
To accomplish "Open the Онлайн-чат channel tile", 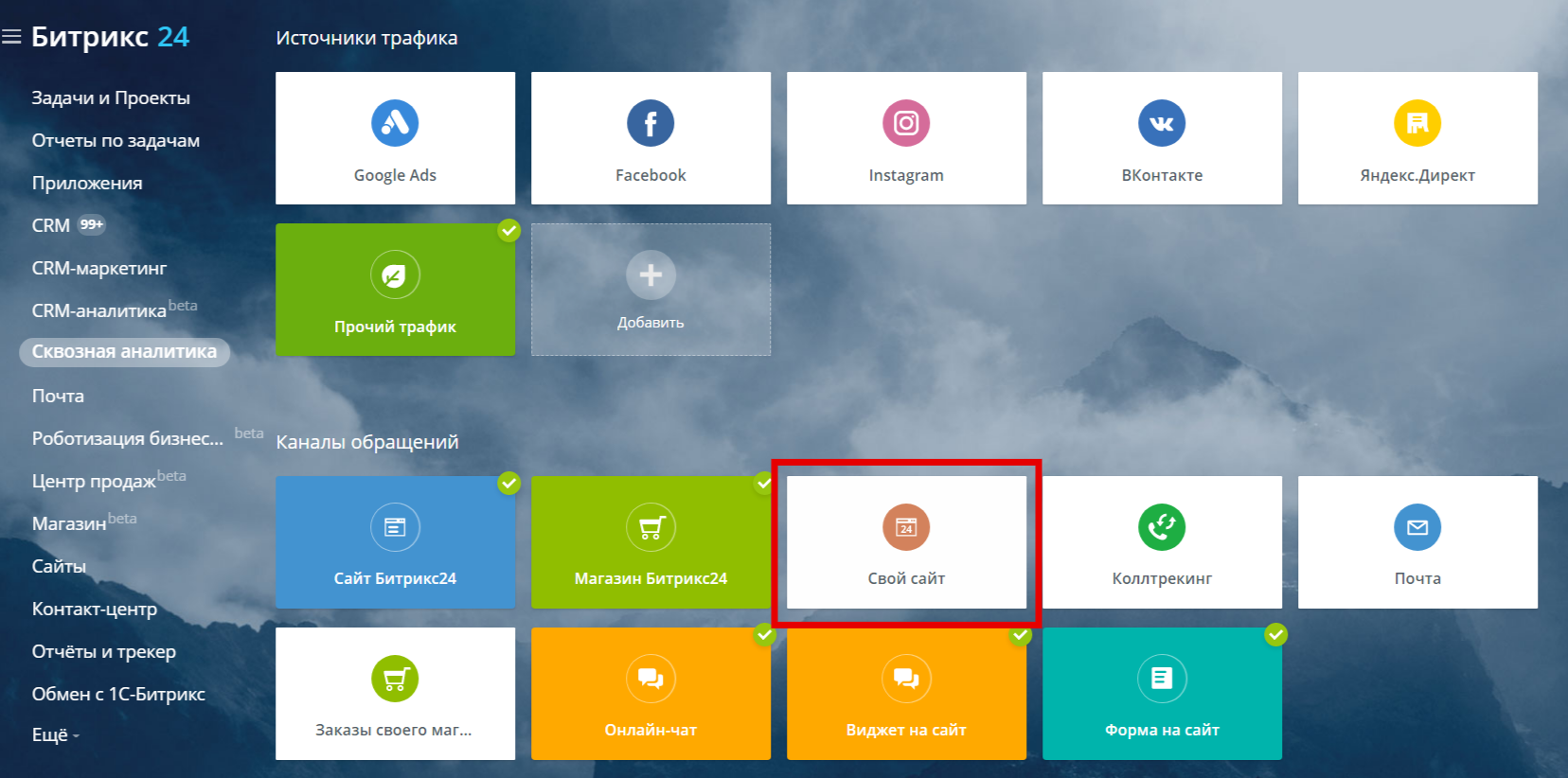I will [650, 694].
